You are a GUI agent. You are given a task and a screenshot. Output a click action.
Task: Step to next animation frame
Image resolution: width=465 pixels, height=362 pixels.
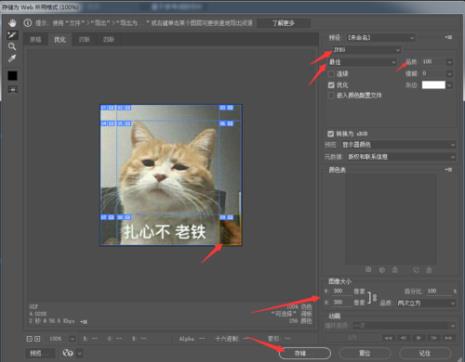[434, 338]
